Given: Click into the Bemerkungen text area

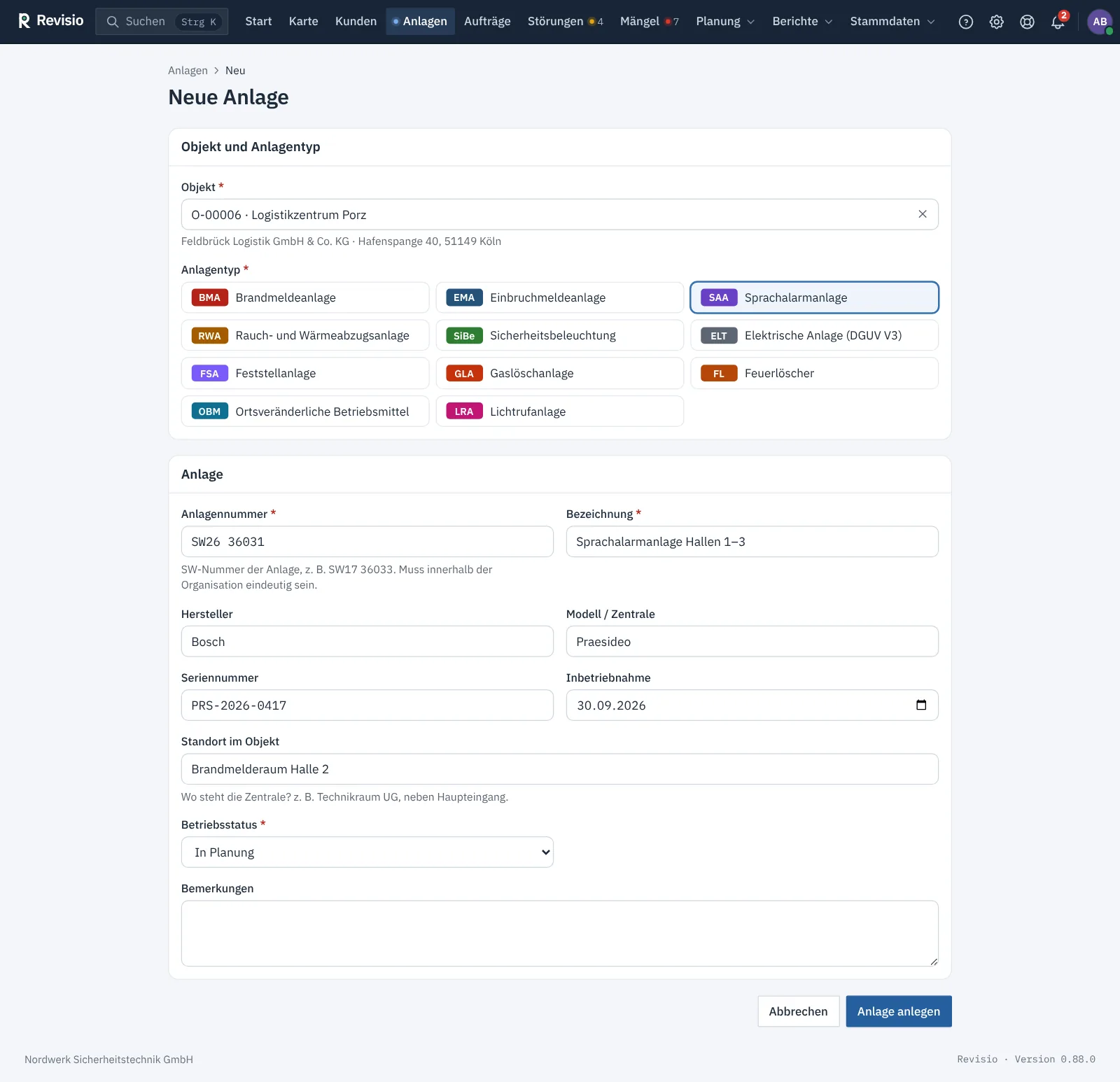Looking at the screenshot, I should (559, 934).
